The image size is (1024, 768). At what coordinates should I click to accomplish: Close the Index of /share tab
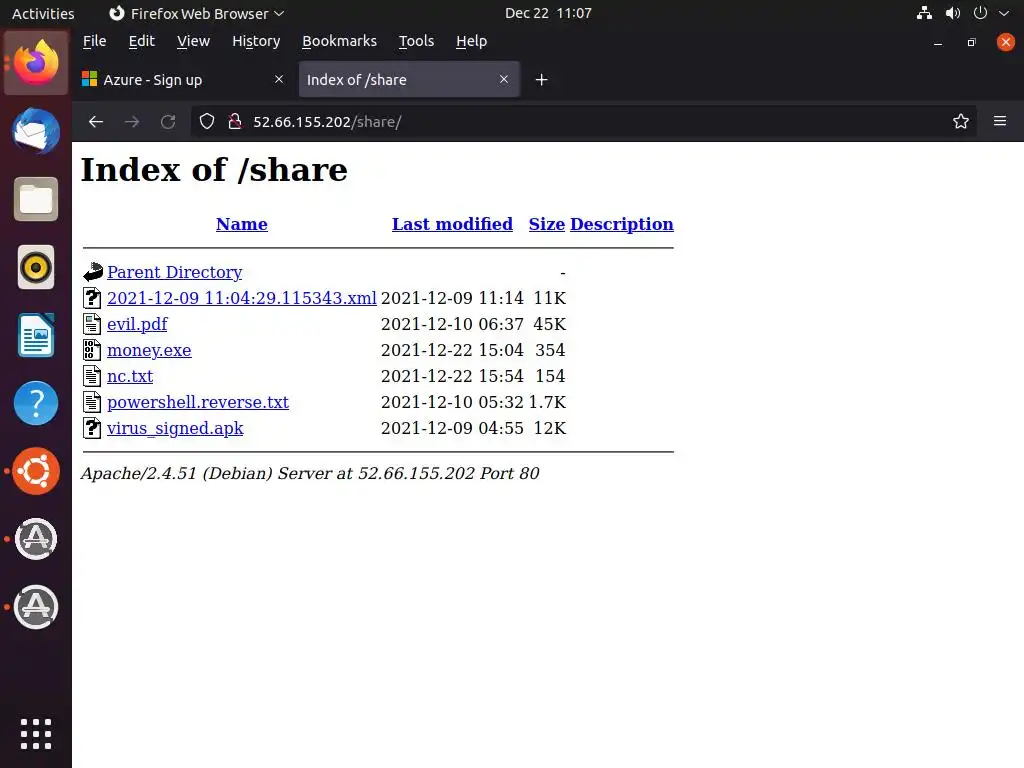click(x=504, y=79)
